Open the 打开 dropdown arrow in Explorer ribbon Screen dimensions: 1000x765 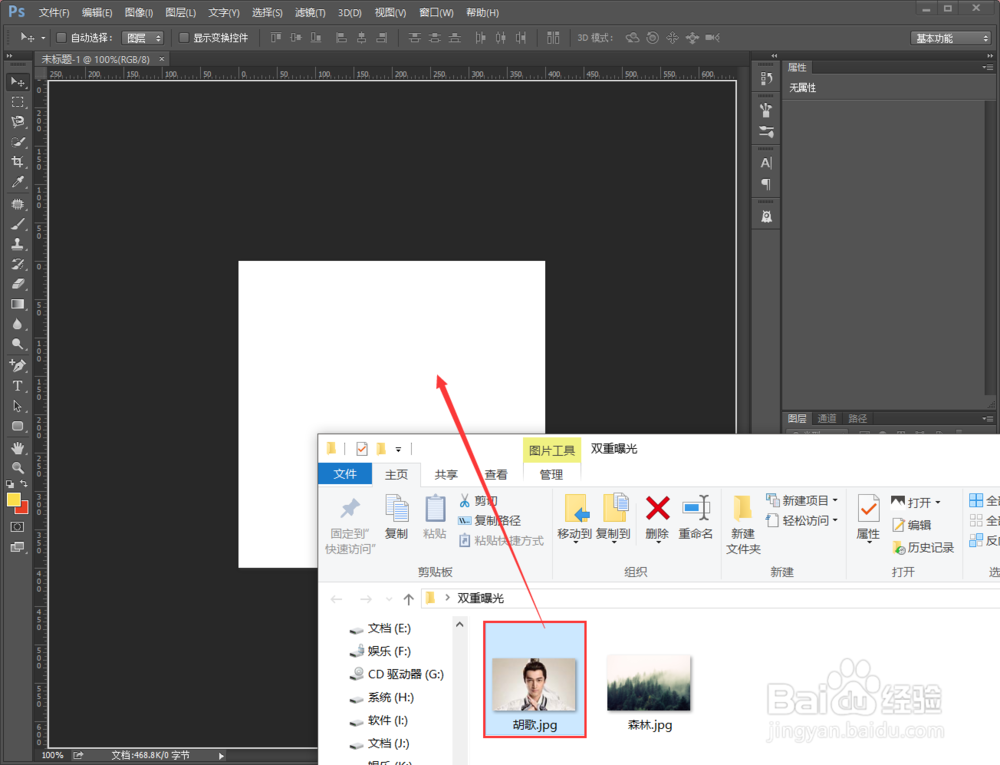(x=938, y=503)
